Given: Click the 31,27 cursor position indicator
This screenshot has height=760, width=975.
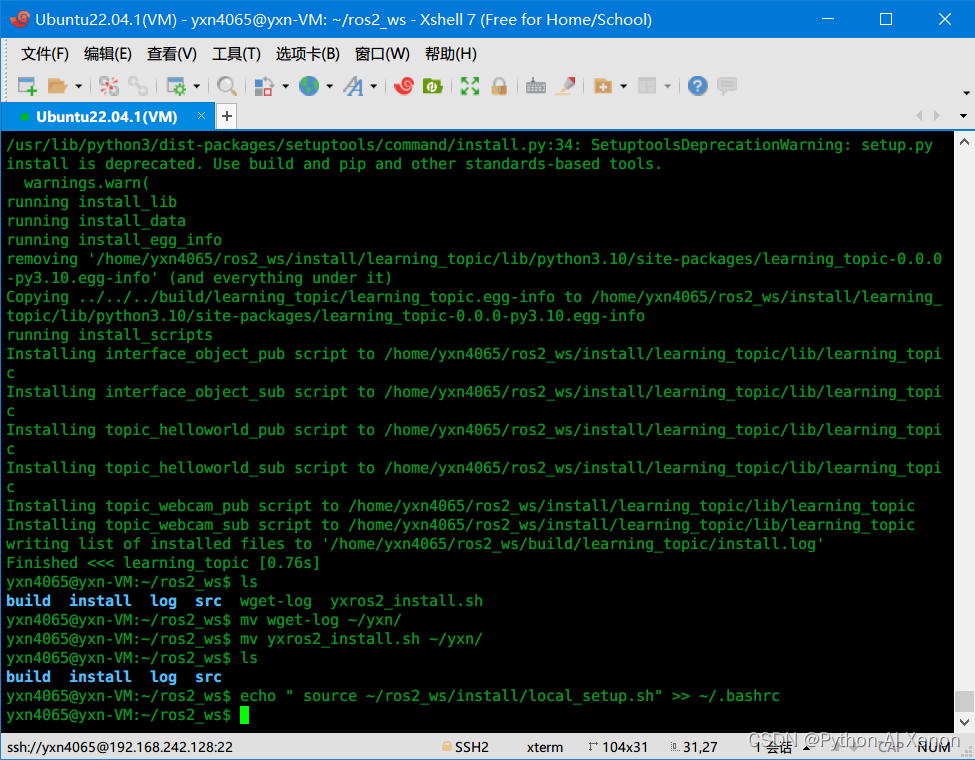Looking at the screenshot, I should click(694, 747).
